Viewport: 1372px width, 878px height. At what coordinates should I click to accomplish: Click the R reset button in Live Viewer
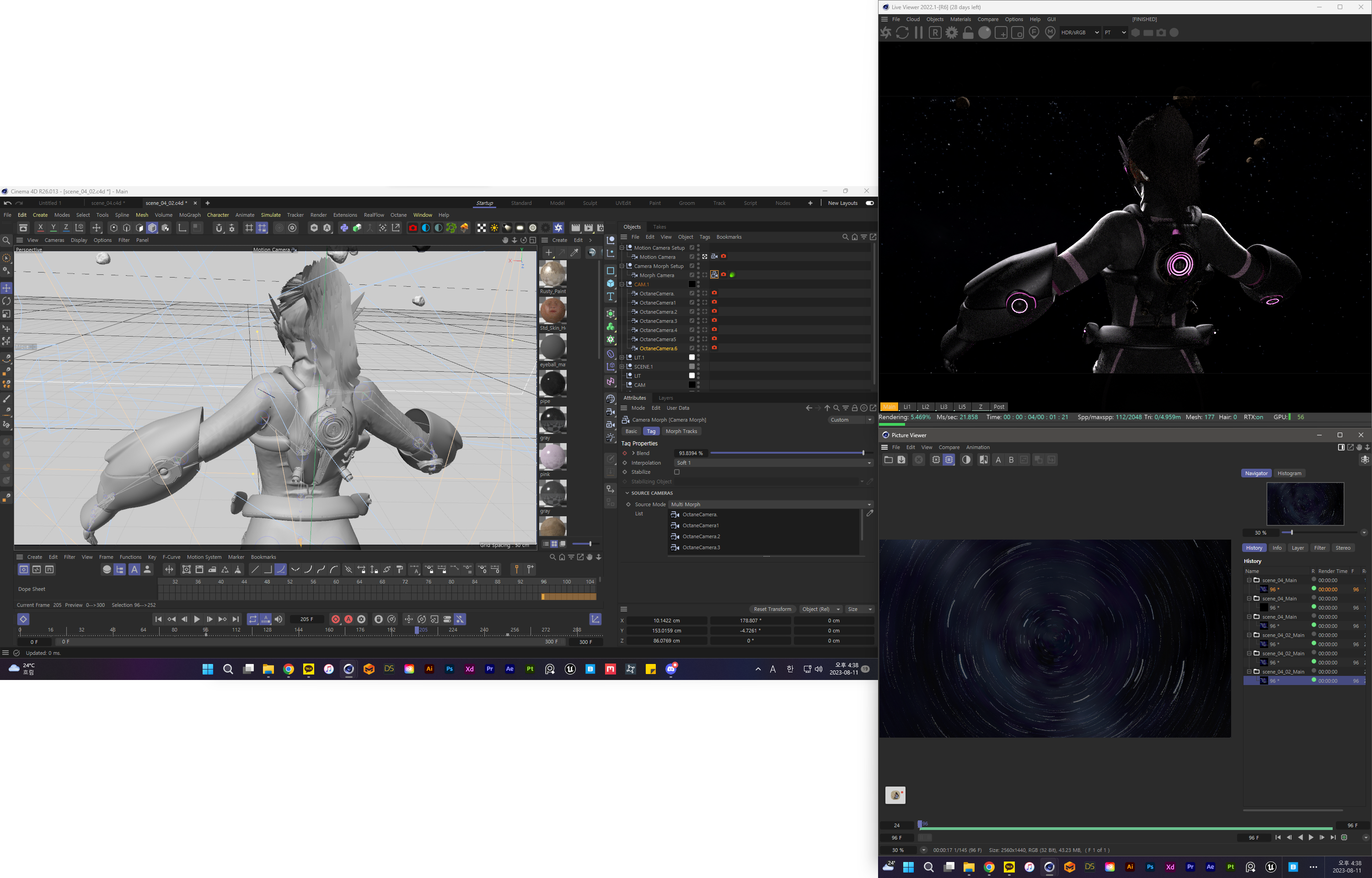[x=935, y=32]
